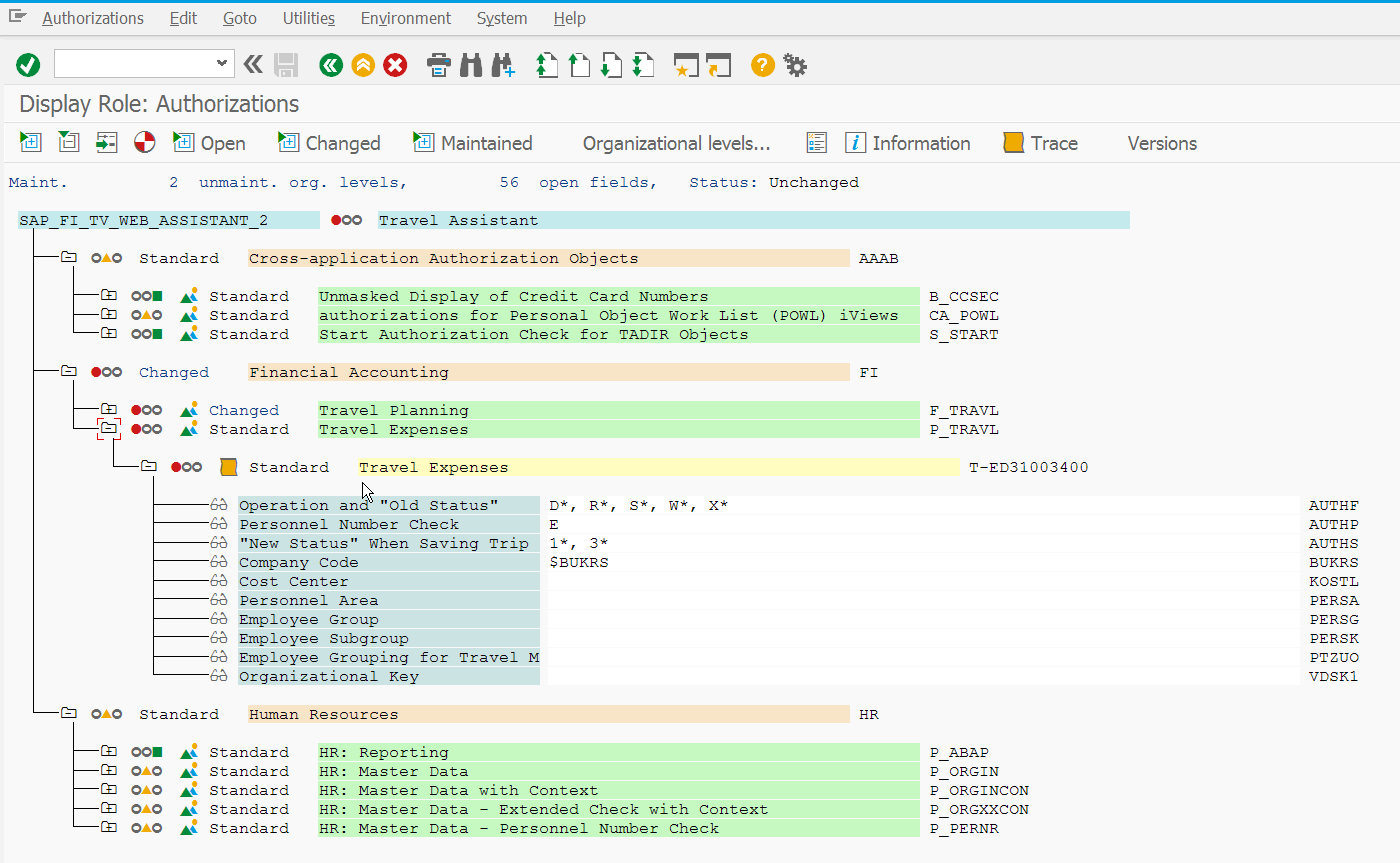Click the status lights on the B_CCSEC row
Image resolution: width=1400 pixels, height=863 pixels.
click(x=146, y=296)
